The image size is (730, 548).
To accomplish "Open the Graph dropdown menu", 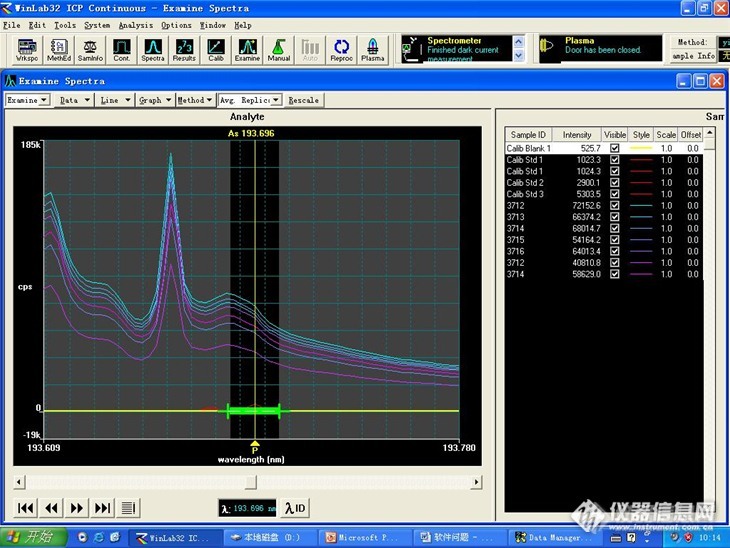I will point(155,100).
